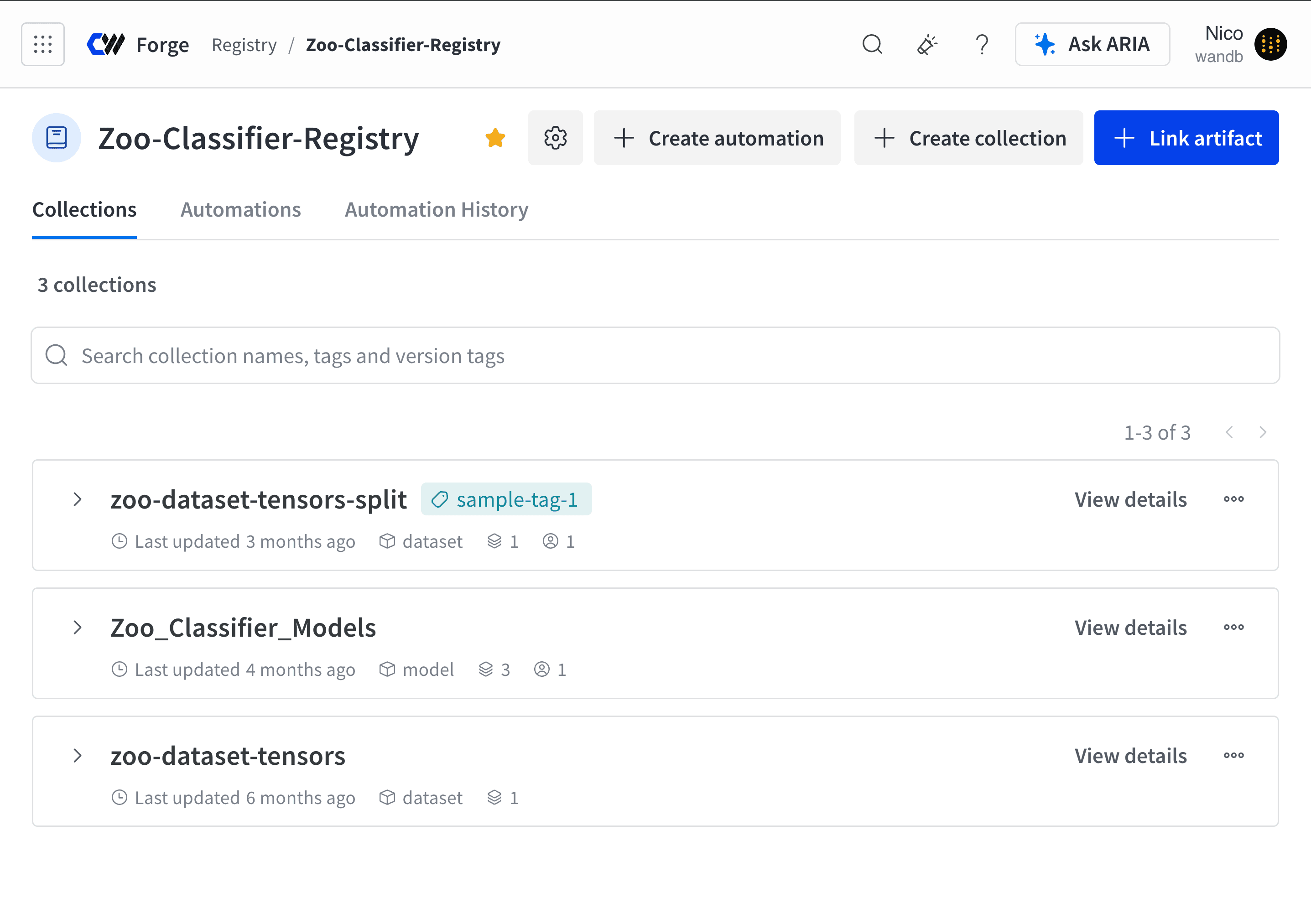Switch to the Automations tab

point(240,210)
